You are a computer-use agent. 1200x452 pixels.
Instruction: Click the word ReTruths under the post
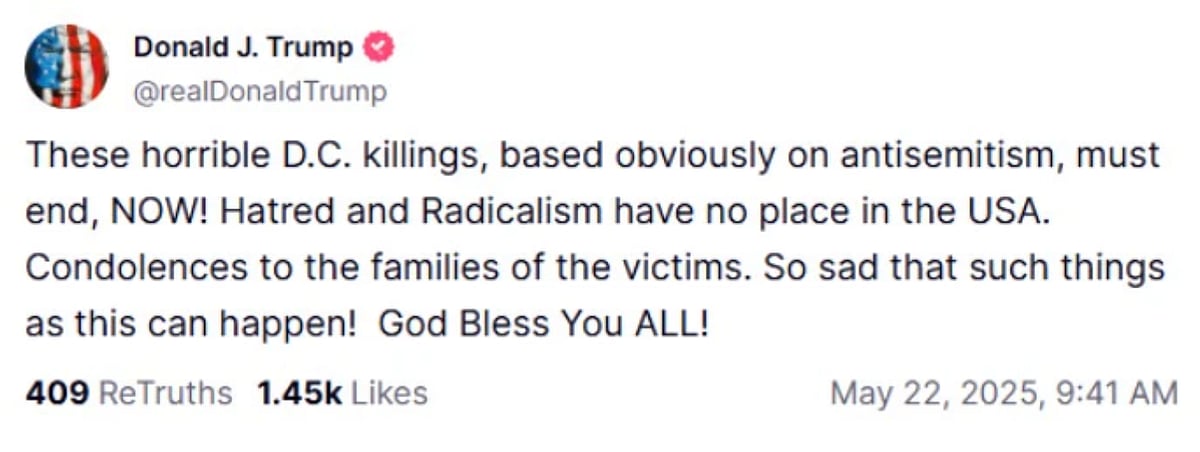(167, 394)
